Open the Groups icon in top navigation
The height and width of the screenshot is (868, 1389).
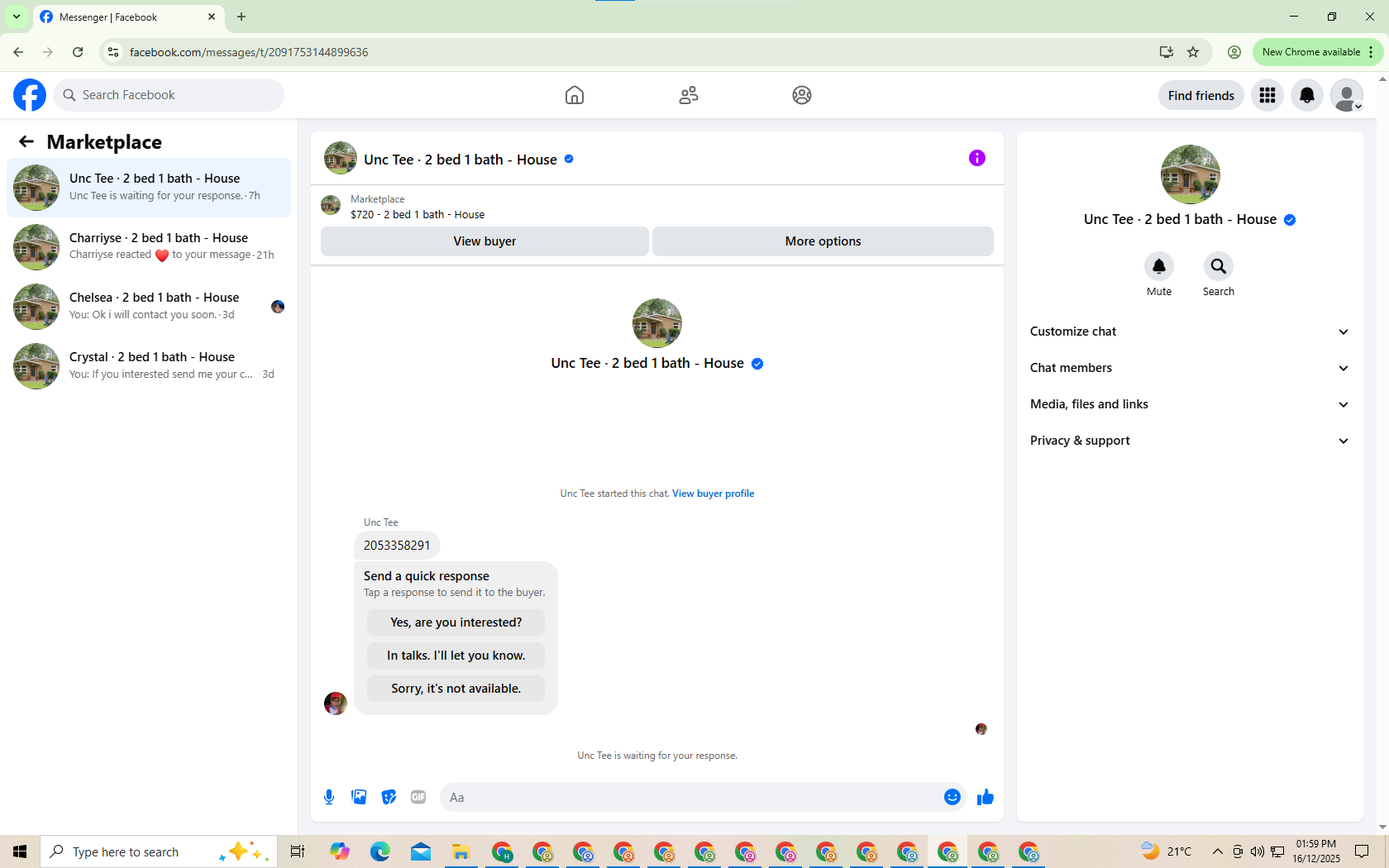pos(802,95)
